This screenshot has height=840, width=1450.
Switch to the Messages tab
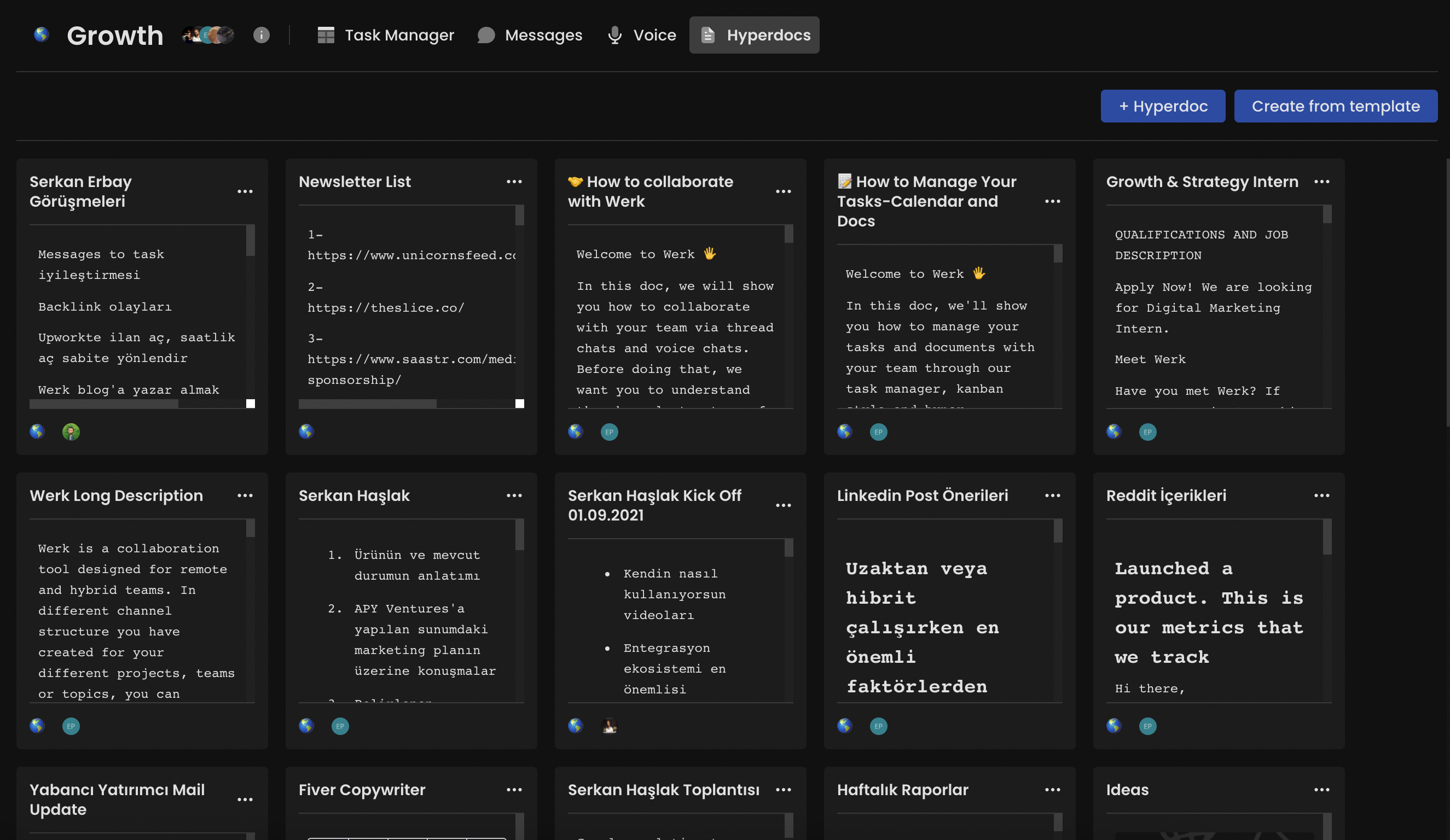point(530,35)
